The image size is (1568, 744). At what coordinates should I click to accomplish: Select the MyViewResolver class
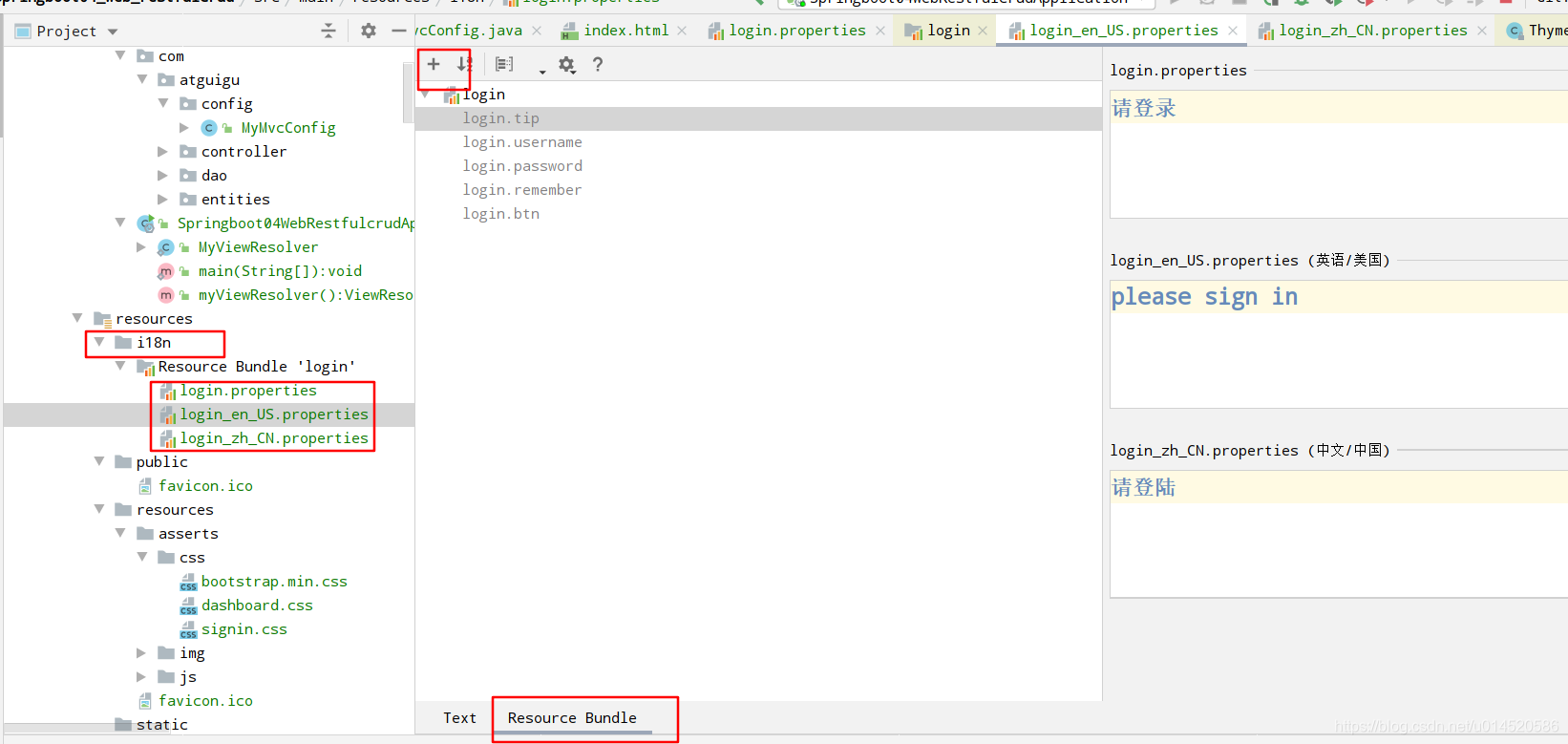[258, 246]
